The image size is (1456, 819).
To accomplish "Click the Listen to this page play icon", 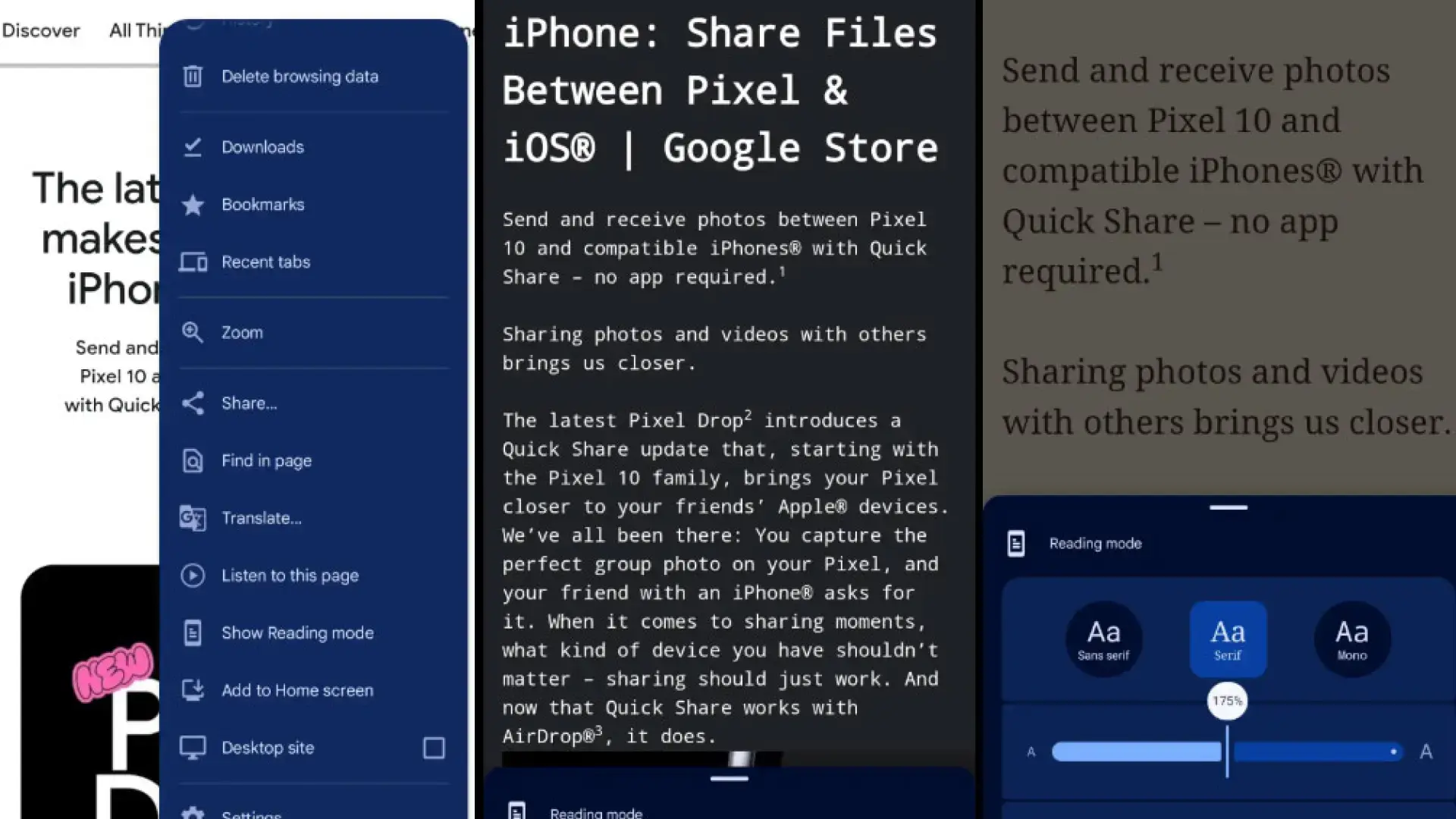I will click(x=193, y=576).
